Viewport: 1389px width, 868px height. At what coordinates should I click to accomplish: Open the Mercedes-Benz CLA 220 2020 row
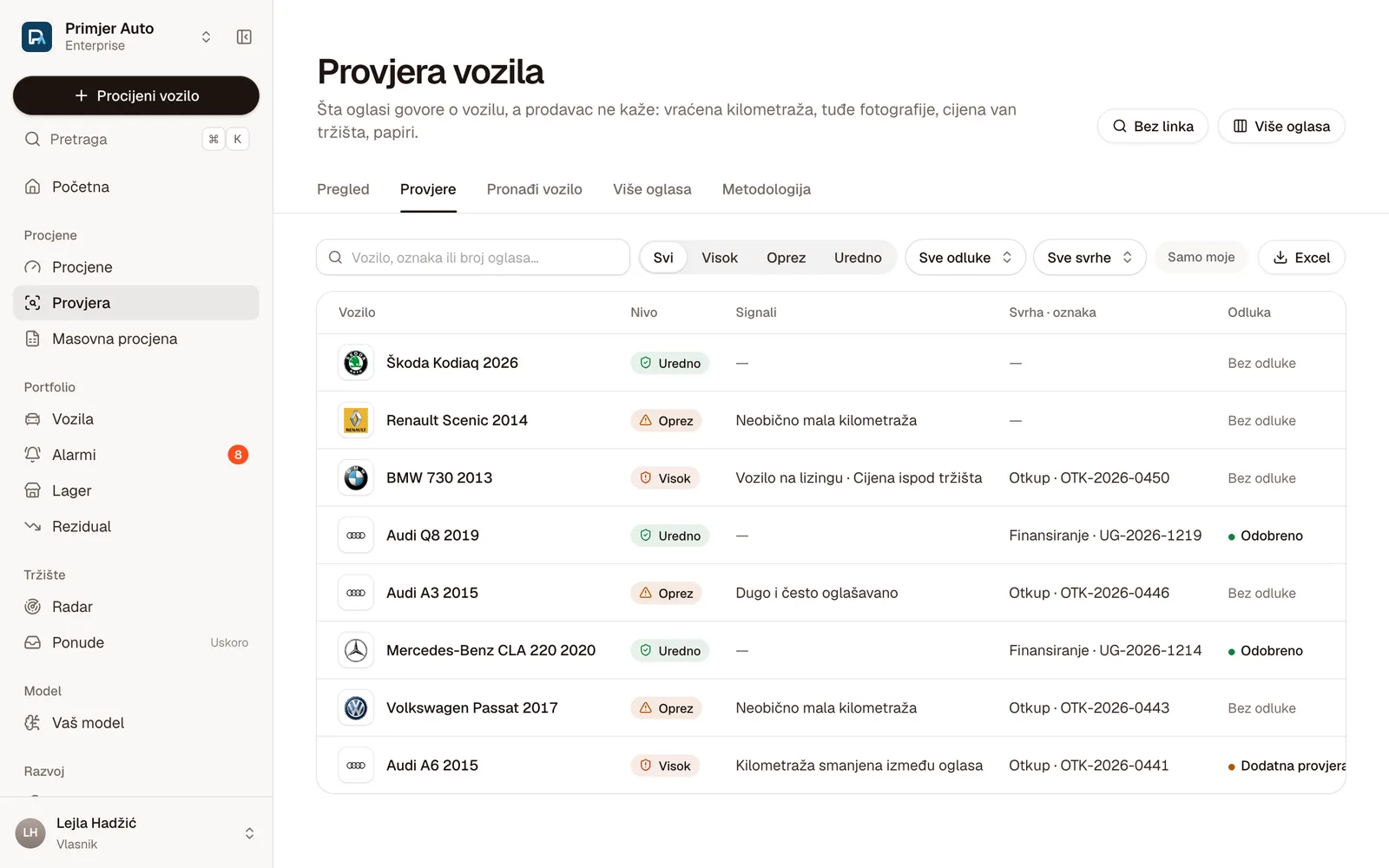point(831,650)
